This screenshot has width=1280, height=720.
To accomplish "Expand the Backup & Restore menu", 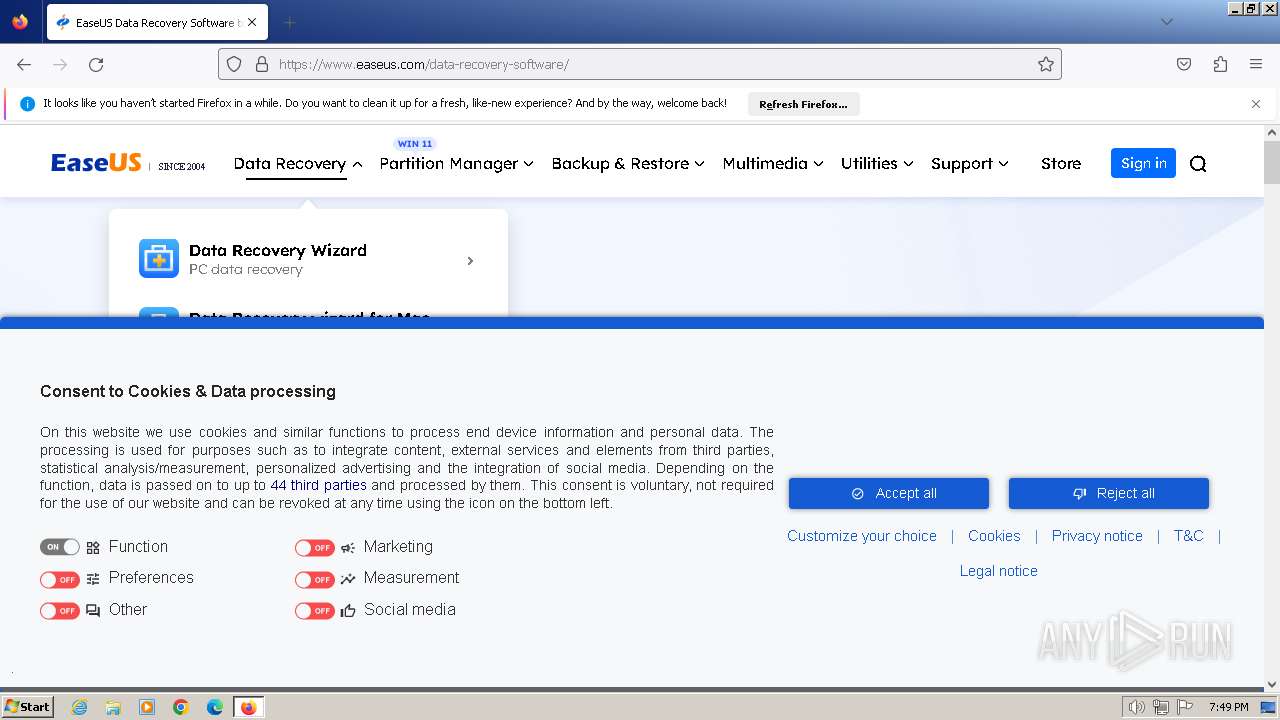I will click(628, 164).
